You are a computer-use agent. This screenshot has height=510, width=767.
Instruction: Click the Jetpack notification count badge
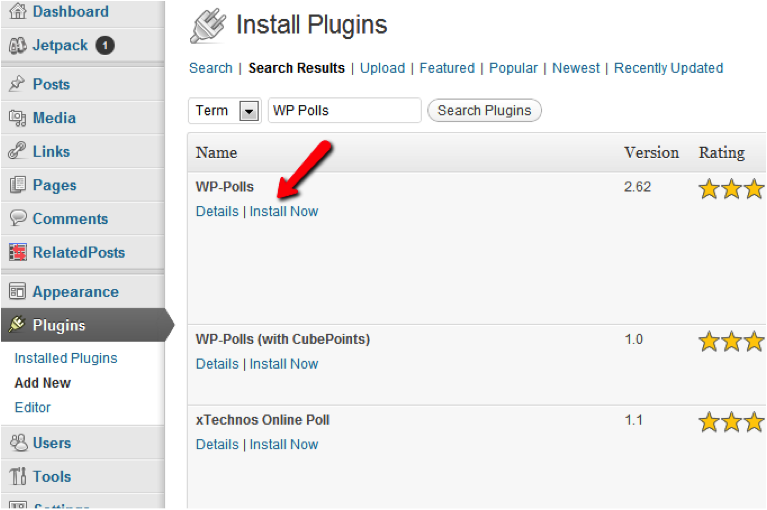[105, 45]
